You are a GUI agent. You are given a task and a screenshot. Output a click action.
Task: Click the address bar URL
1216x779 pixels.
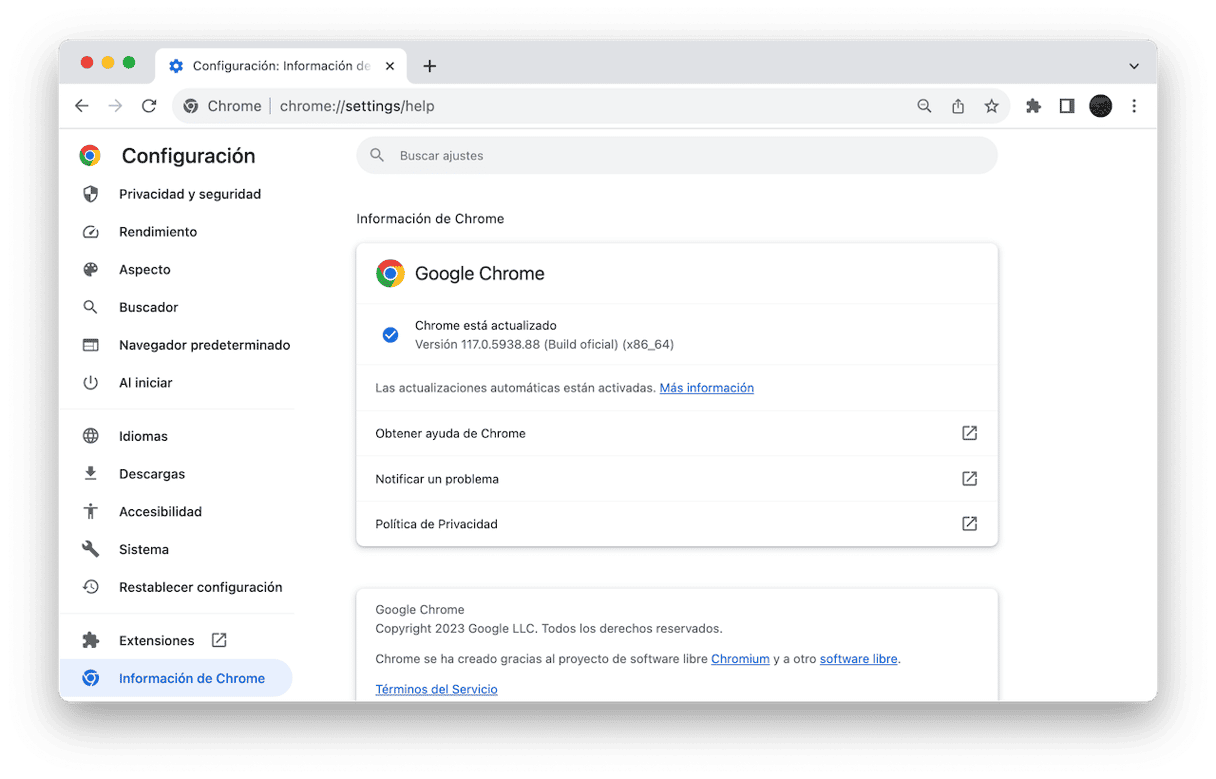pyautogui.click(x=357, y=106)
